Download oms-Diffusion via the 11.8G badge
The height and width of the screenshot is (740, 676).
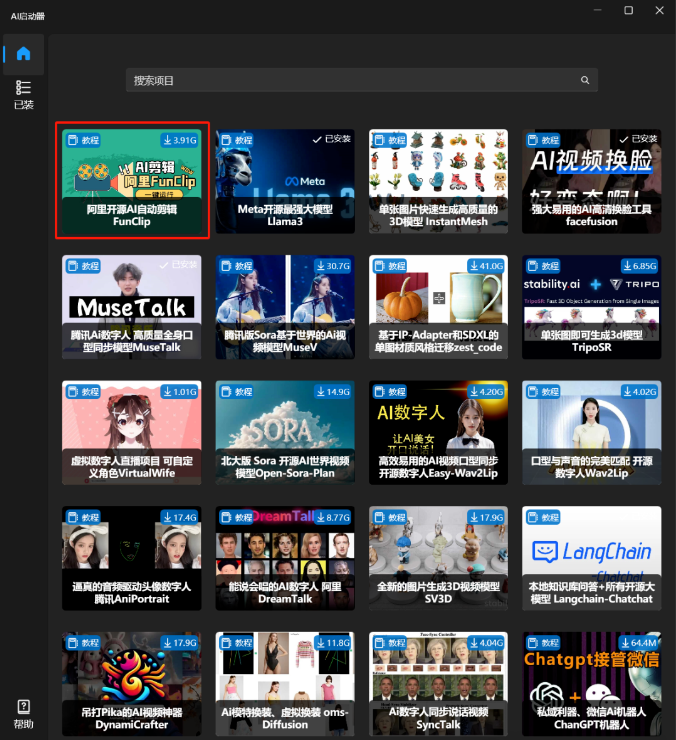(x=333, y=643)
